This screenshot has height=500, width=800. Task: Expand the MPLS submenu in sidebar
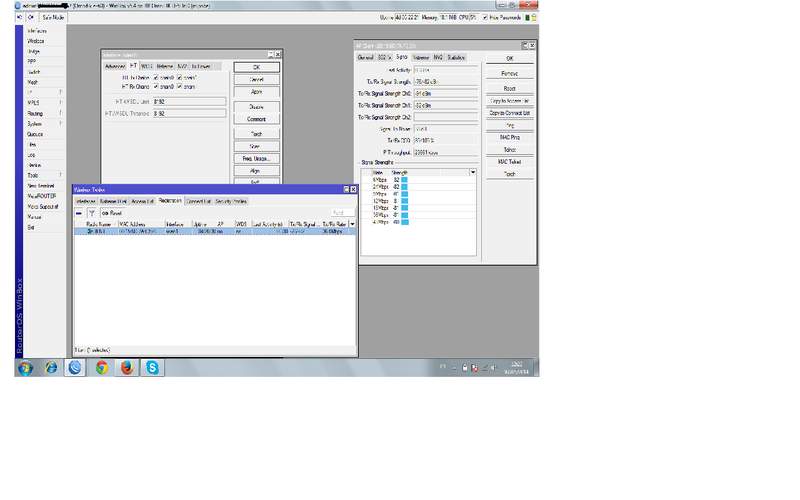pyautogui.click(x=43, y=103)
